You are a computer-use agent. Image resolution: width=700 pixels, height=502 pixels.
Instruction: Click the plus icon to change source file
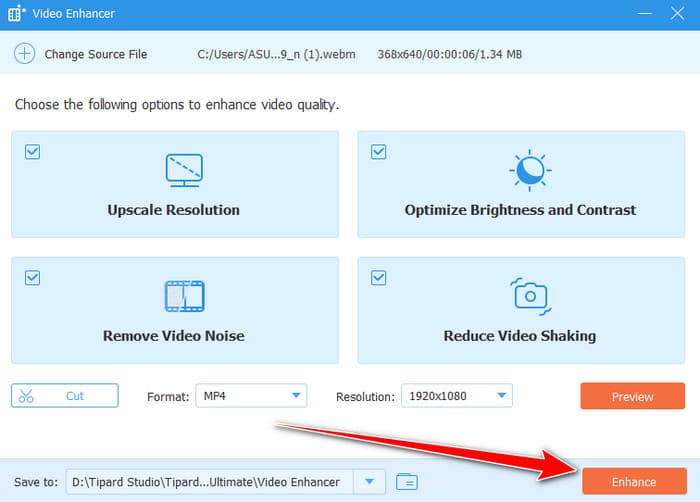(x=24, y=54)
